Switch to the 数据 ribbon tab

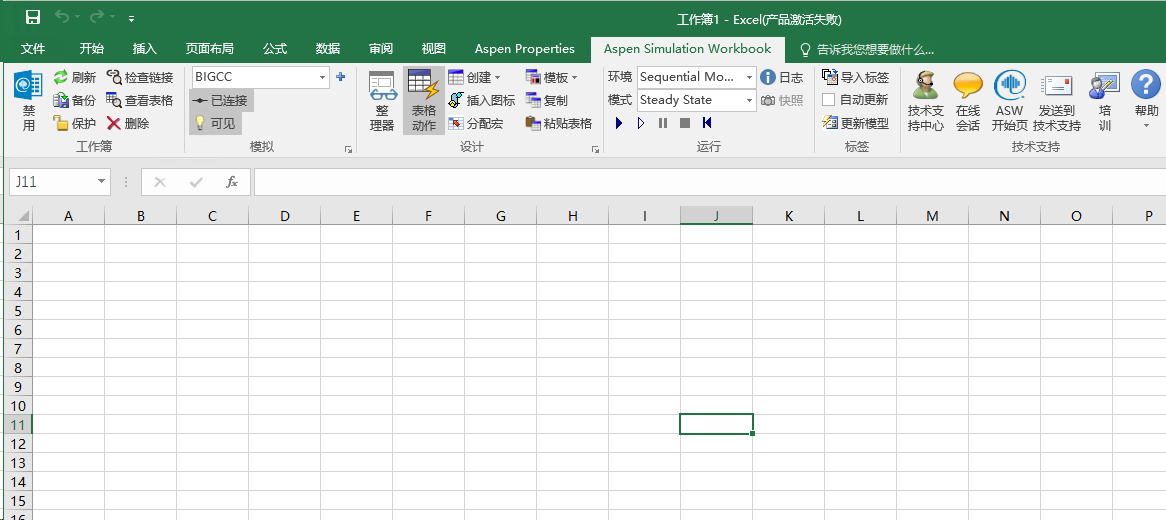point(328,49)
